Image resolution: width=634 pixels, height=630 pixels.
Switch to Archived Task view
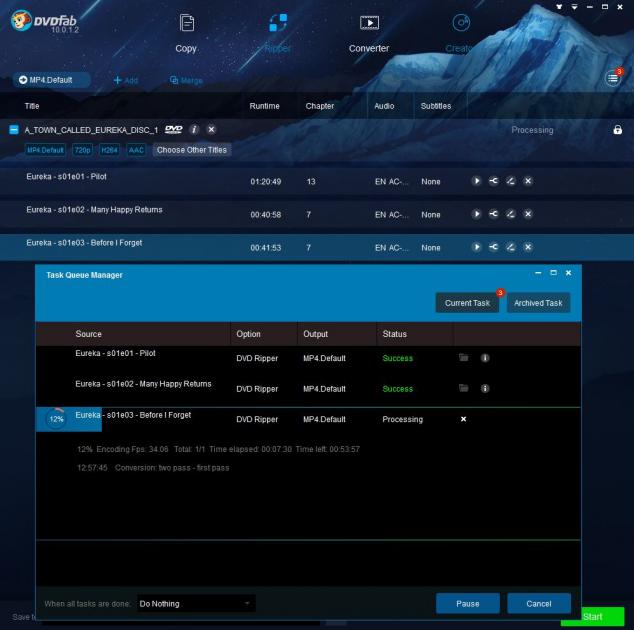pyautogui.click(x=538, y=303)
